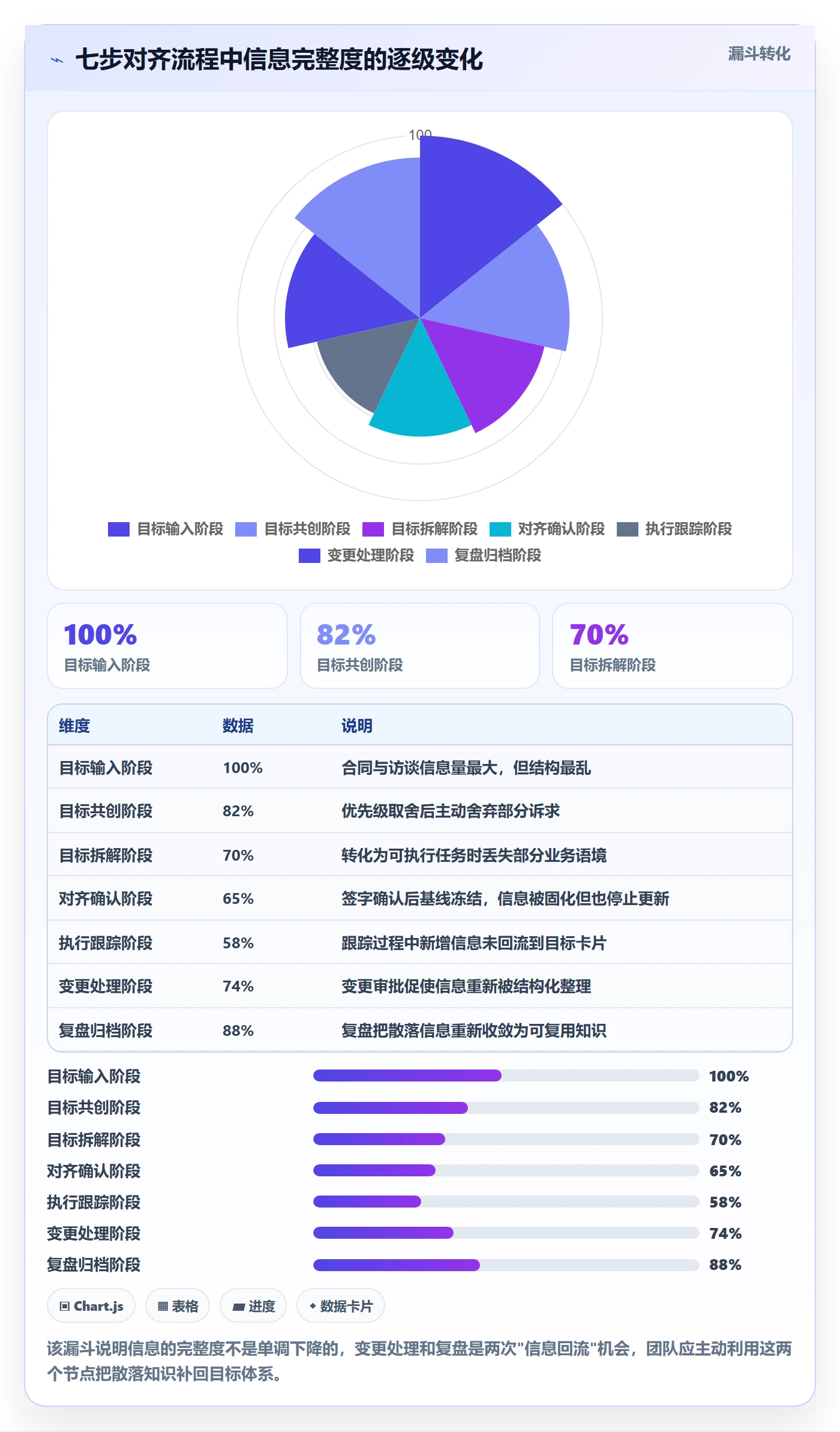Select the Chart.js chip
840x1432 pixels.
[91, 1305]
